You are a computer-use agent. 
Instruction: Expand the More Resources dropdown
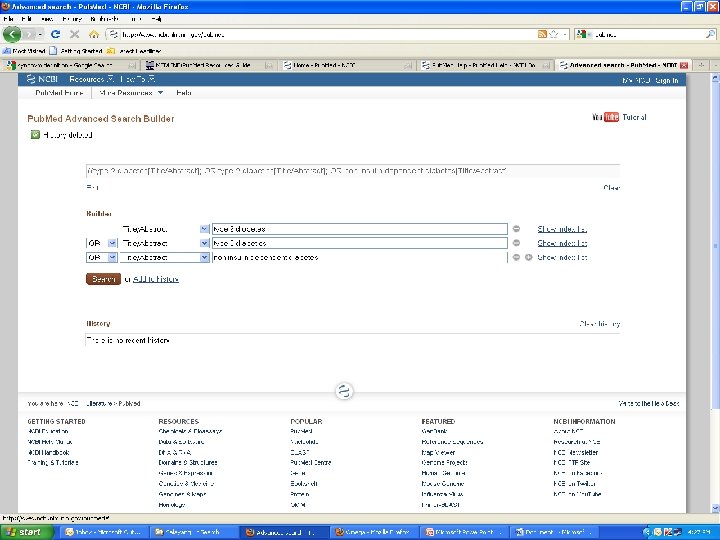click(131, 92)
